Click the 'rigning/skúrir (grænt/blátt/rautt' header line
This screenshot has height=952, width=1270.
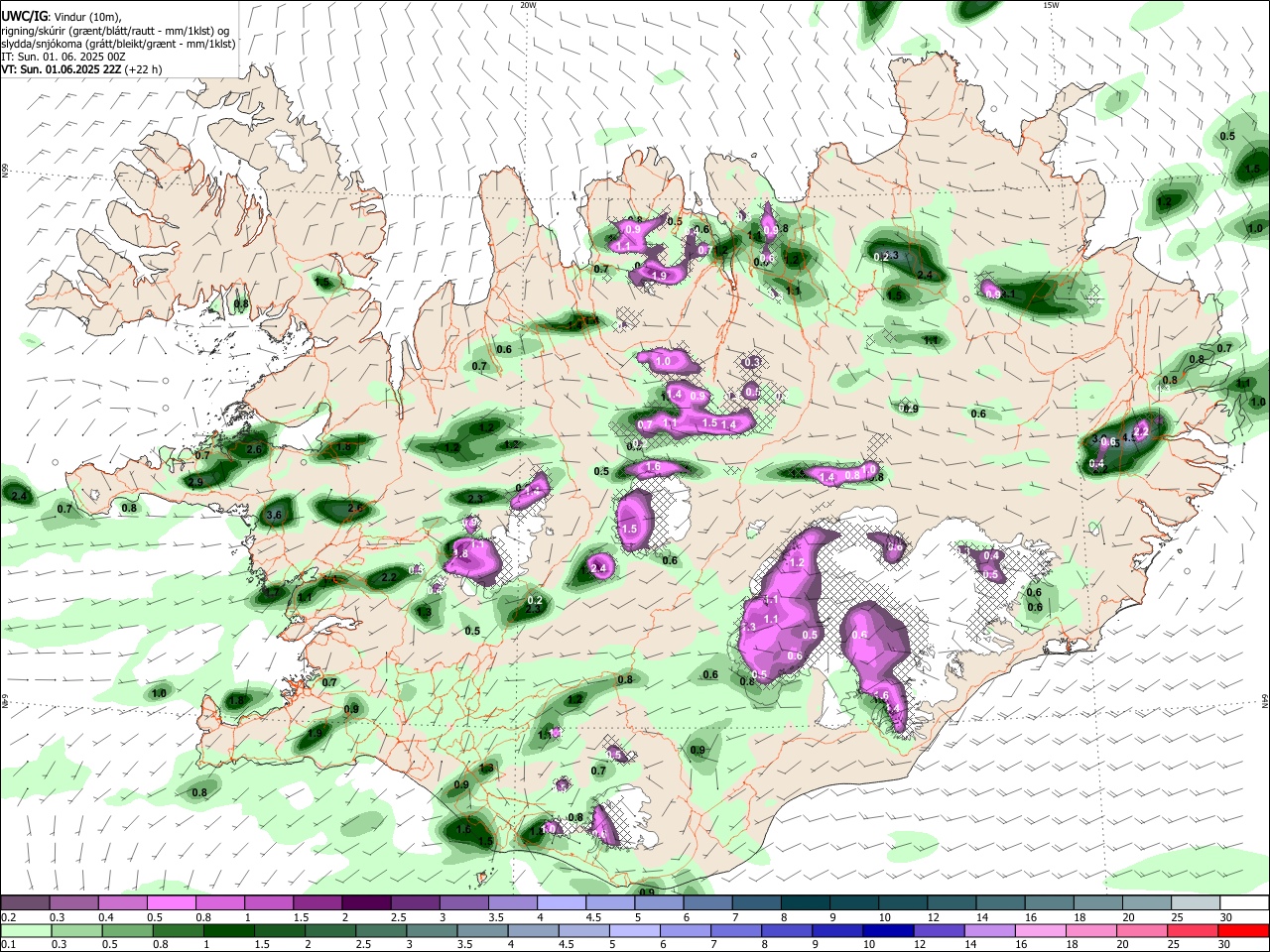tap(115, 31)
